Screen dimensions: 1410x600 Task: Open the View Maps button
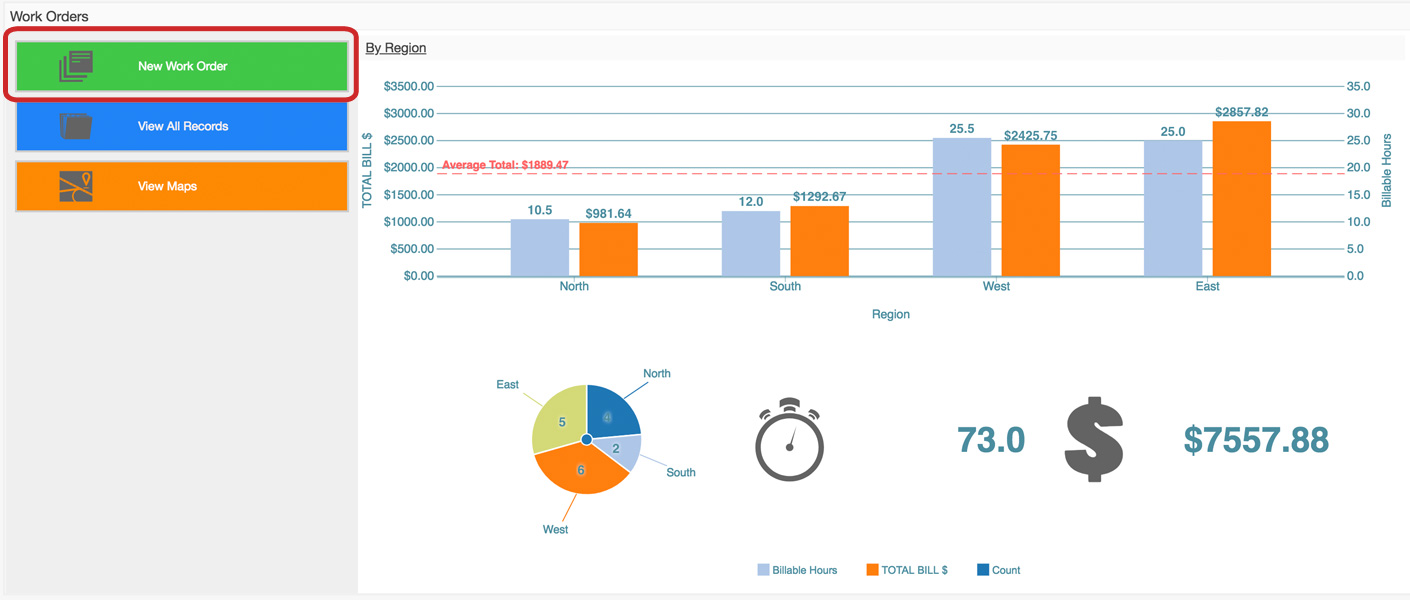tap(182, 187)
